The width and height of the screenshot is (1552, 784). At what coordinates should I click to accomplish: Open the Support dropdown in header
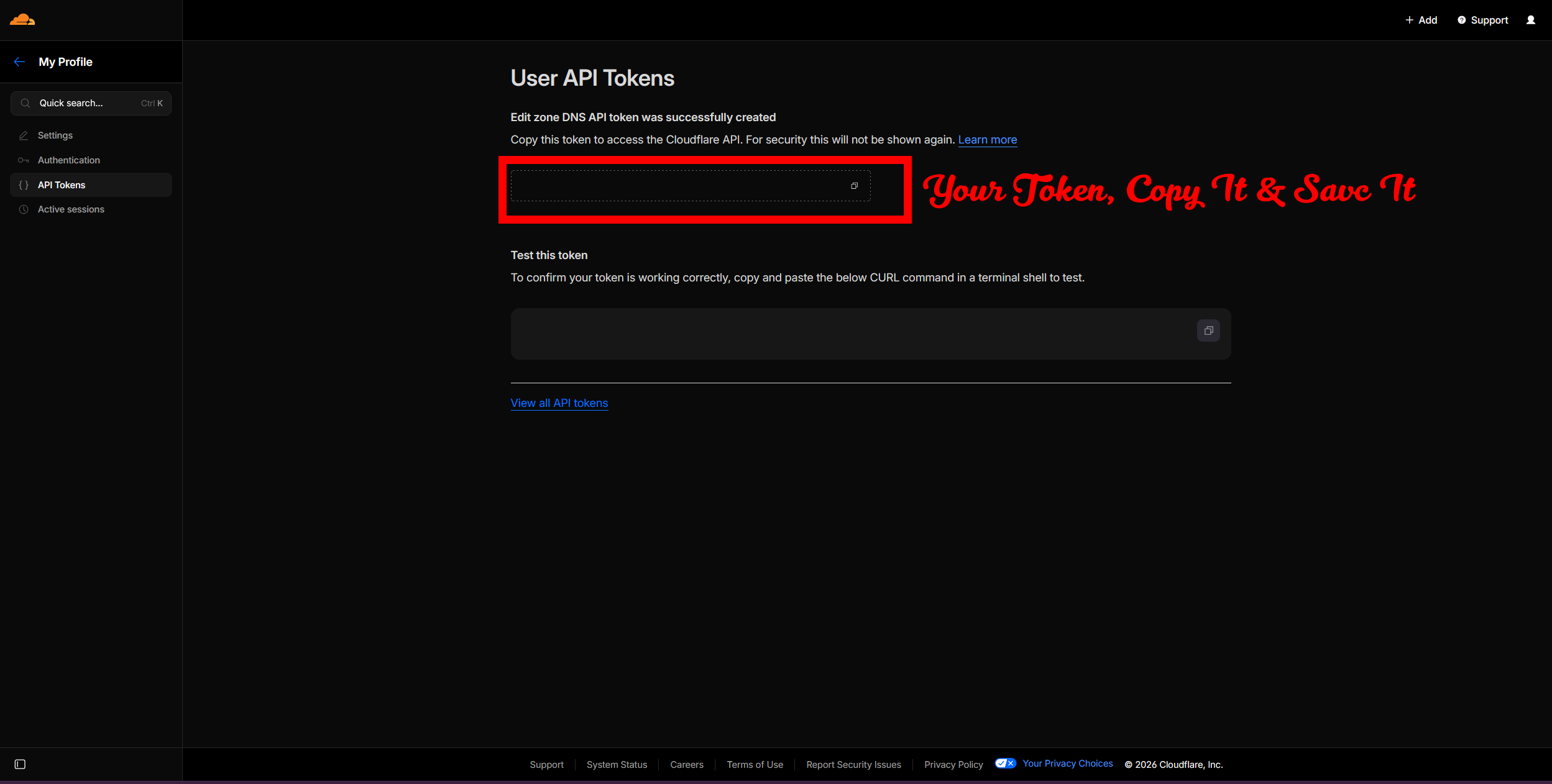(x=1482, y=20)
